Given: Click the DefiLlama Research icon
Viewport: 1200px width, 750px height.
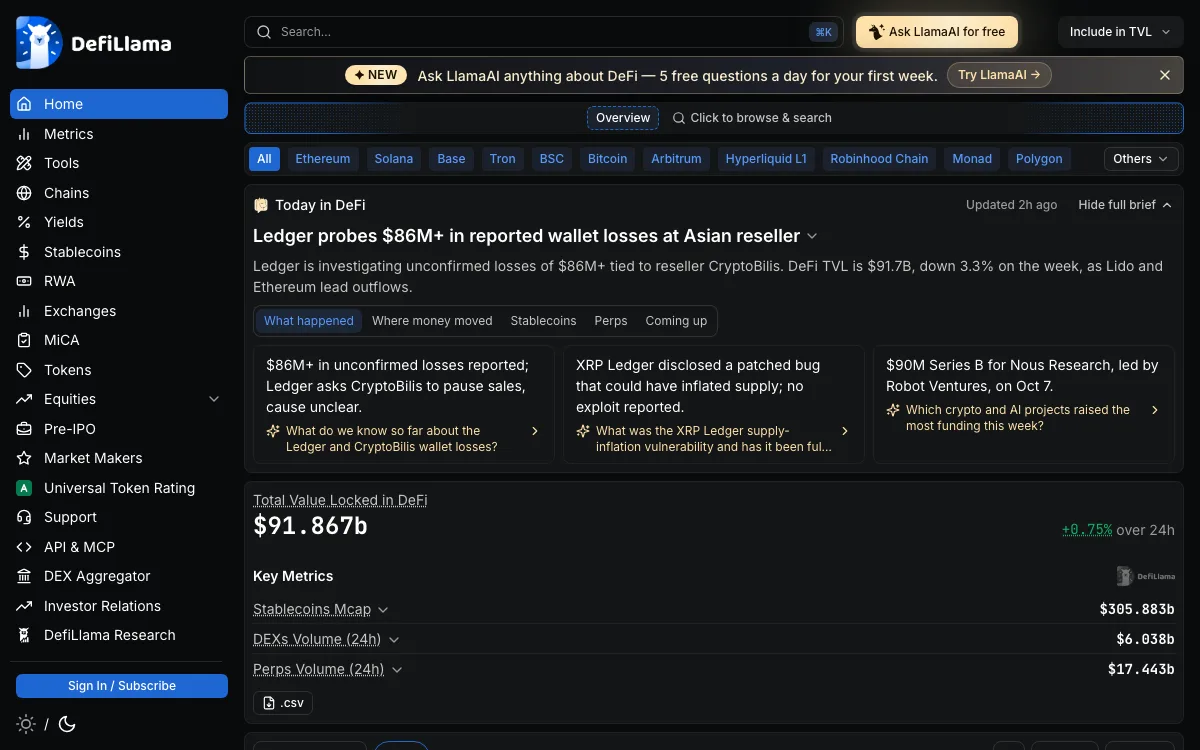Looking at the screenshot, I should pyautogui.click(x=24, y=635).
